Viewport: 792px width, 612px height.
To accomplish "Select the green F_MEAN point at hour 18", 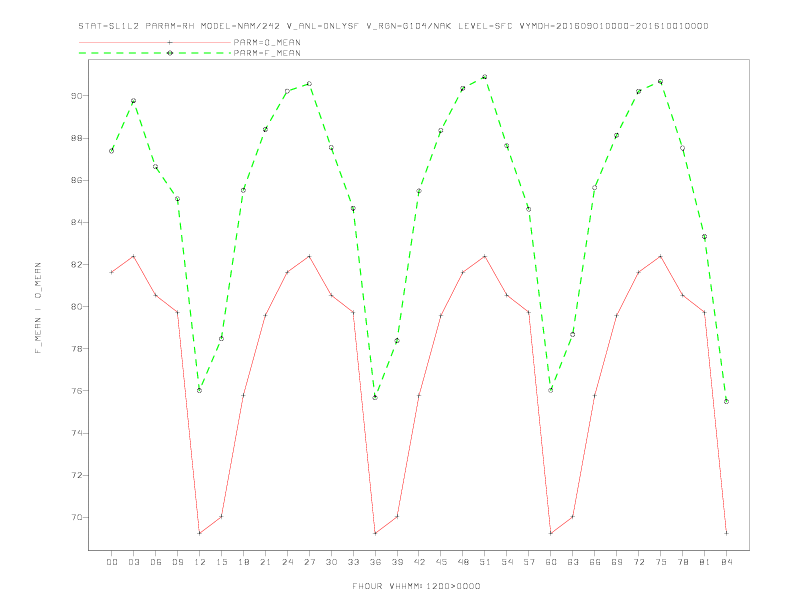I will [x=243, y=190].
